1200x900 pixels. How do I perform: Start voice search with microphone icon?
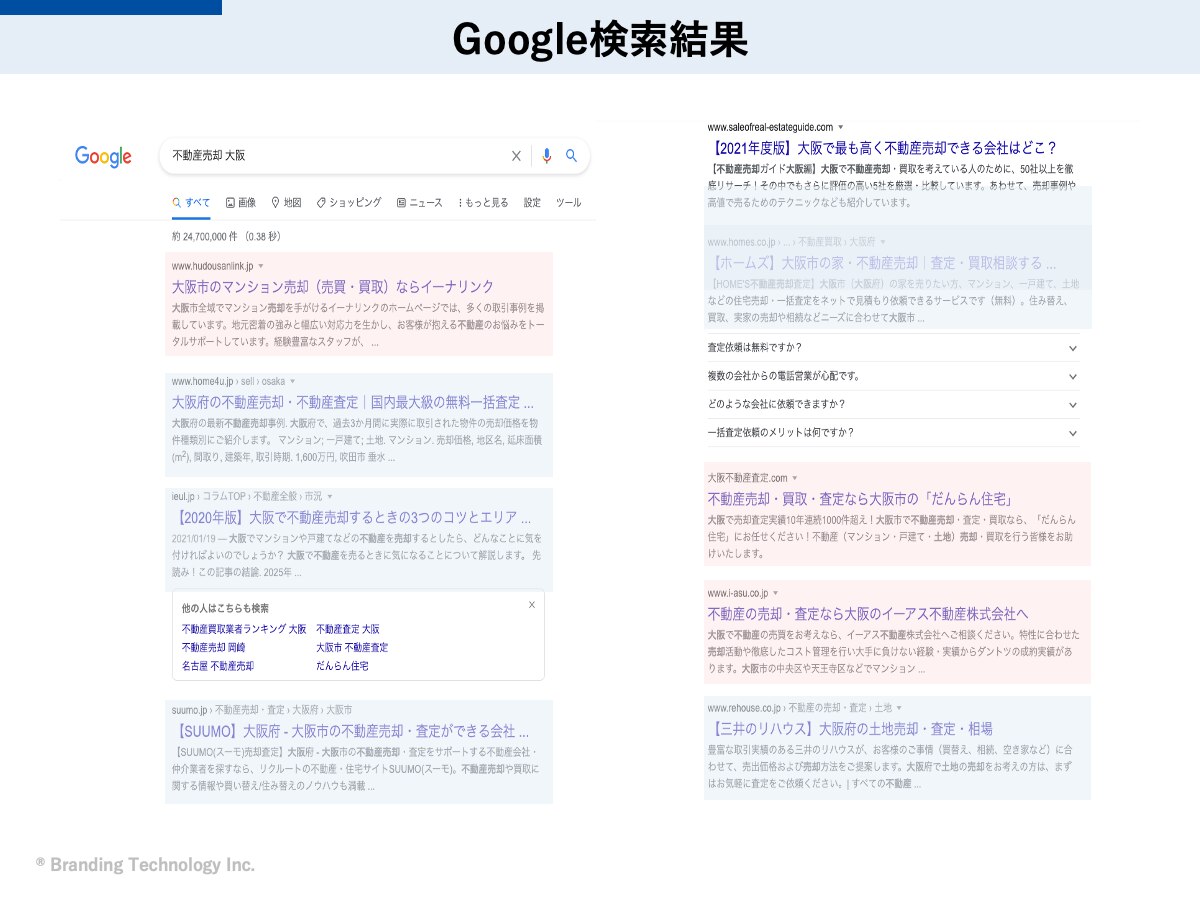546,156
